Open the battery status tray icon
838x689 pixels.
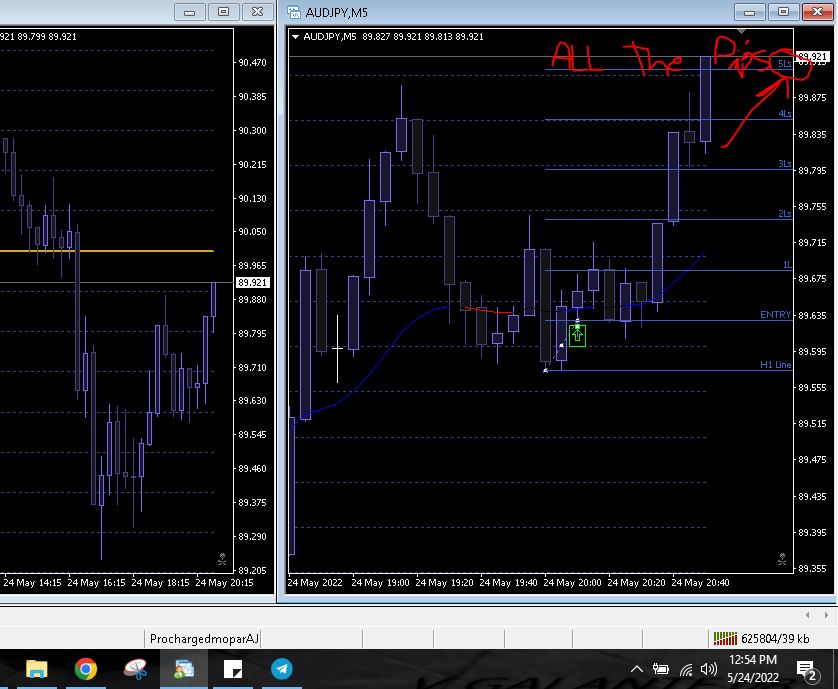tap(661, 669)
